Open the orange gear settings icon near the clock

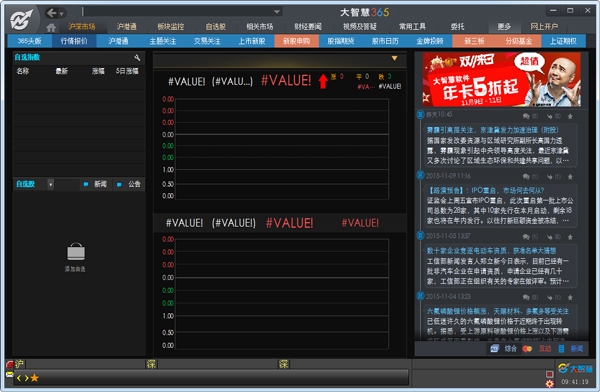click(549, 384)
